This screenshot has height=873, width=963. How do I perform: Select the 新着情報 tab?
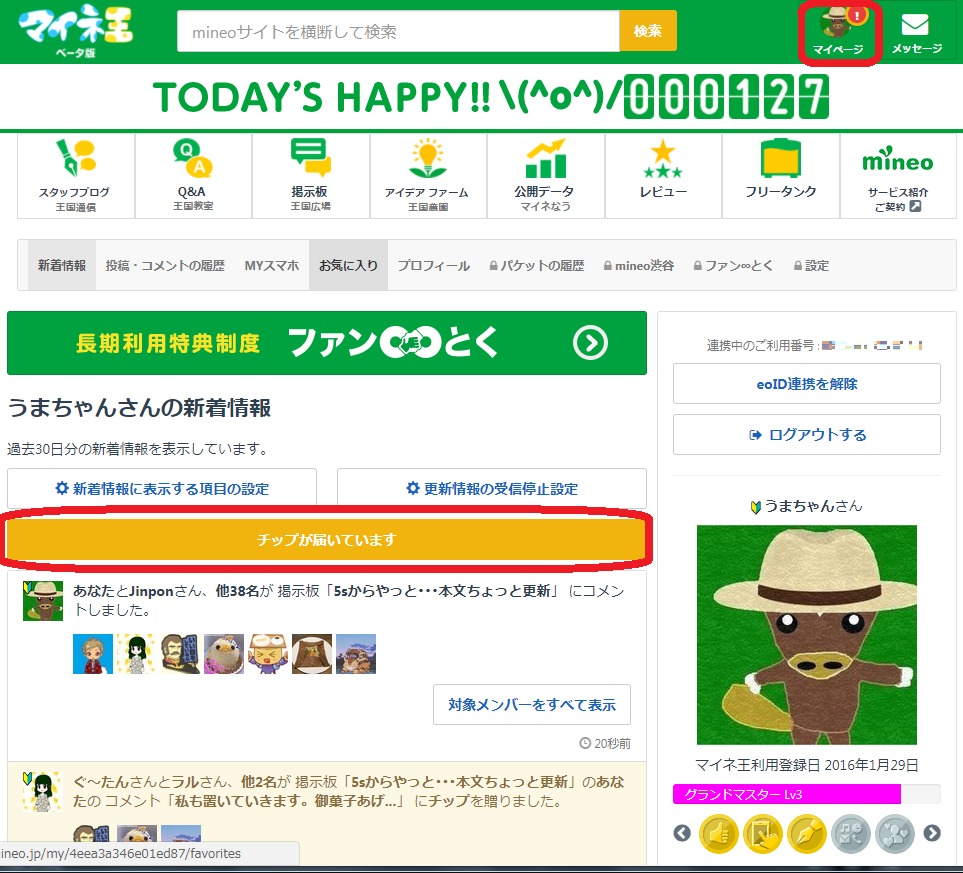point(61,265)
